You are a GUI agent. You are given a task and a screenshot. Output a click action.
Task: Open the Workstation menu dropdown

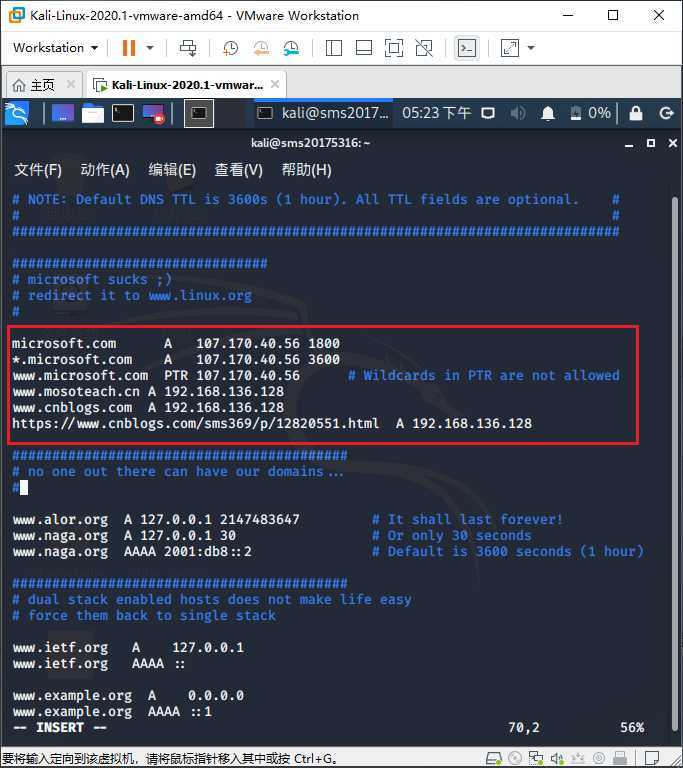[55, 48]
